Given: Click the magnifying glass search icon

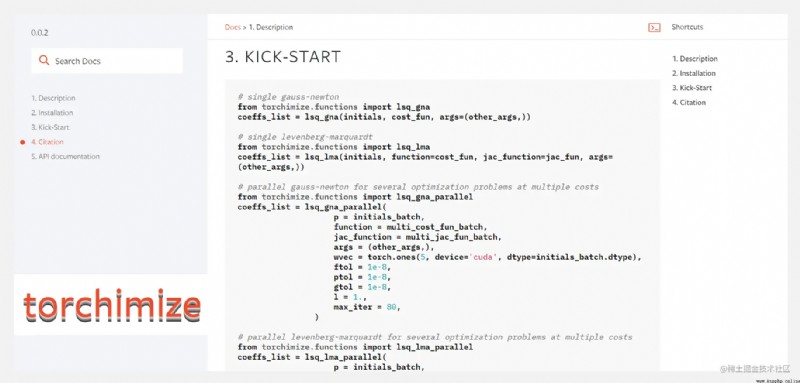Looking at the screenshot, I should (44, 61).
